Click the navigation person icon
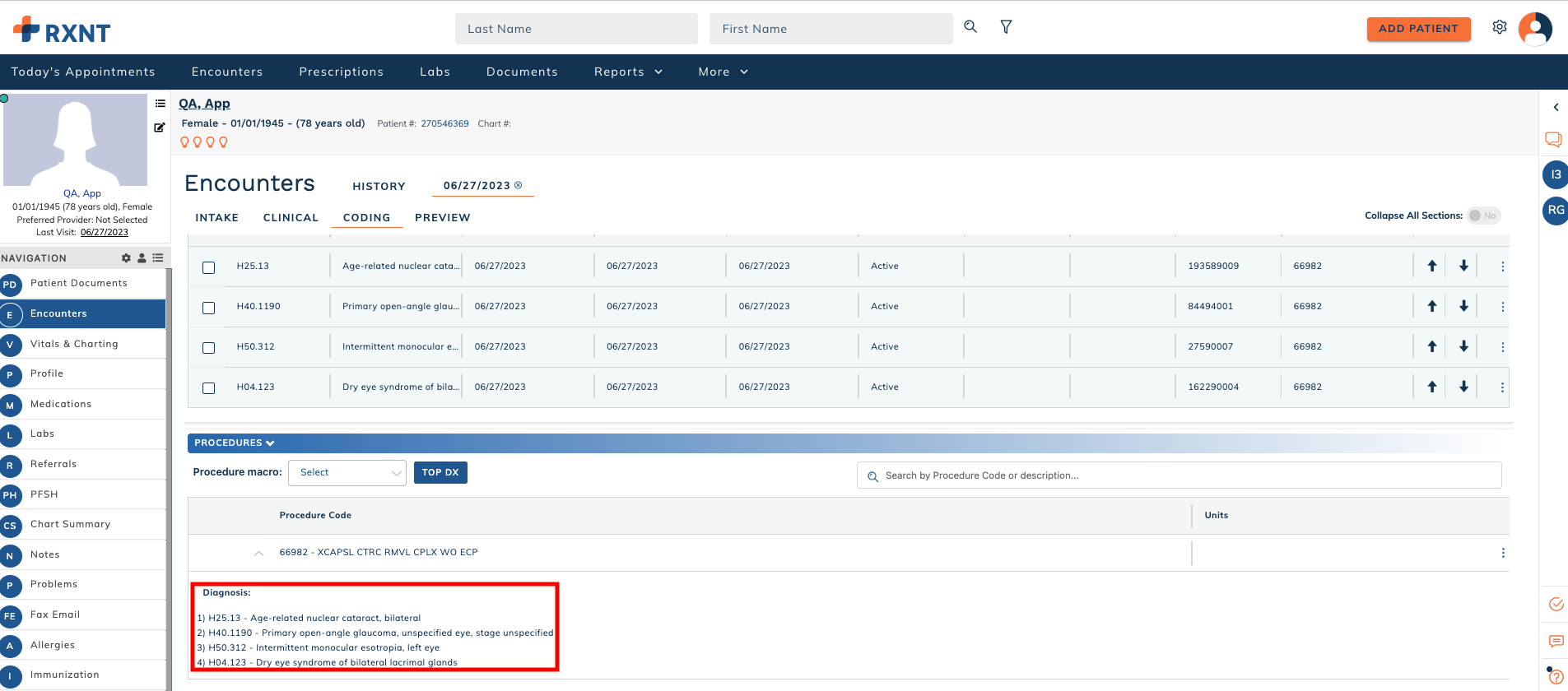 click(142, 257)
